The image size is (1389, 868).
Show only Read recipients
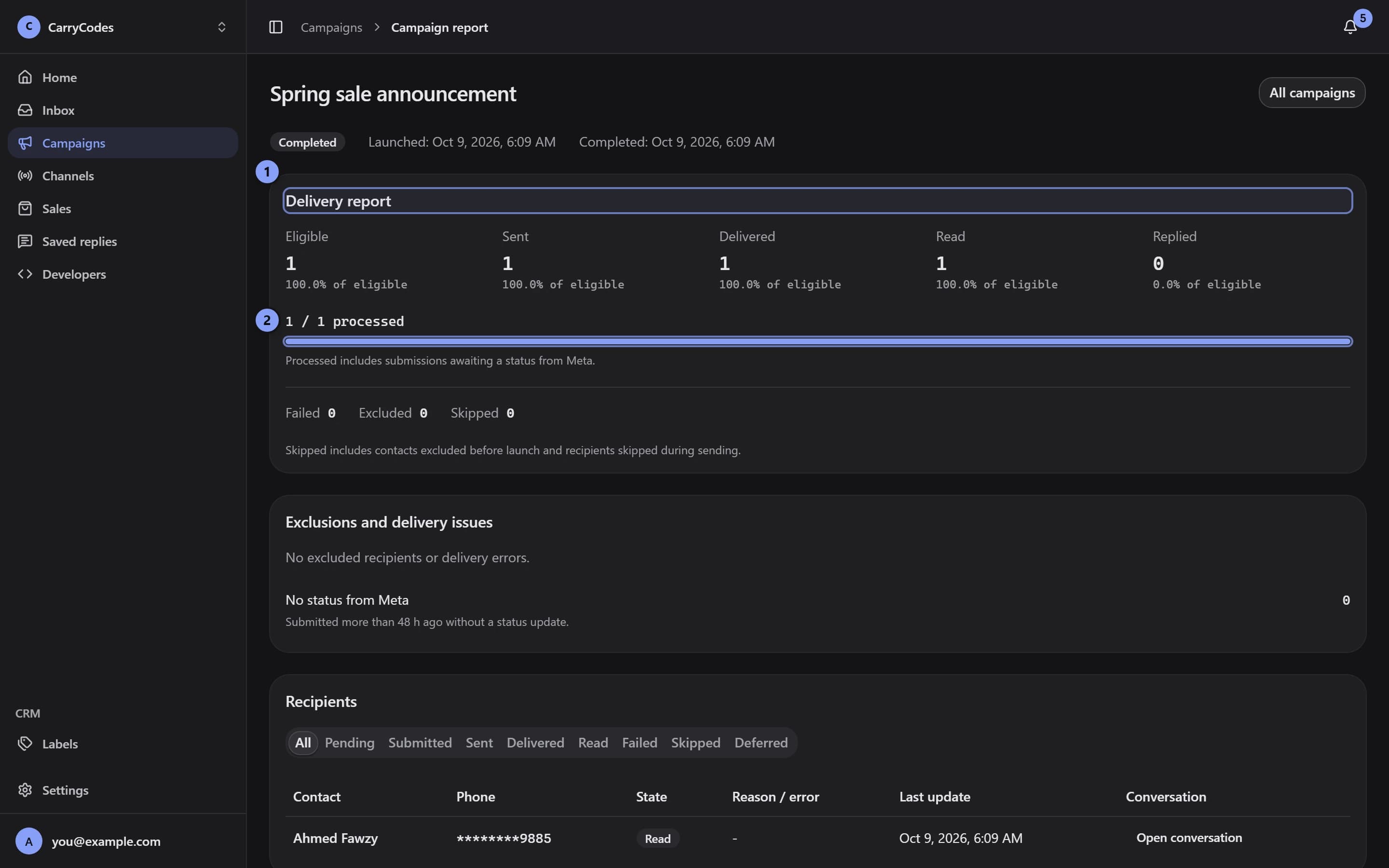(593, 742)
